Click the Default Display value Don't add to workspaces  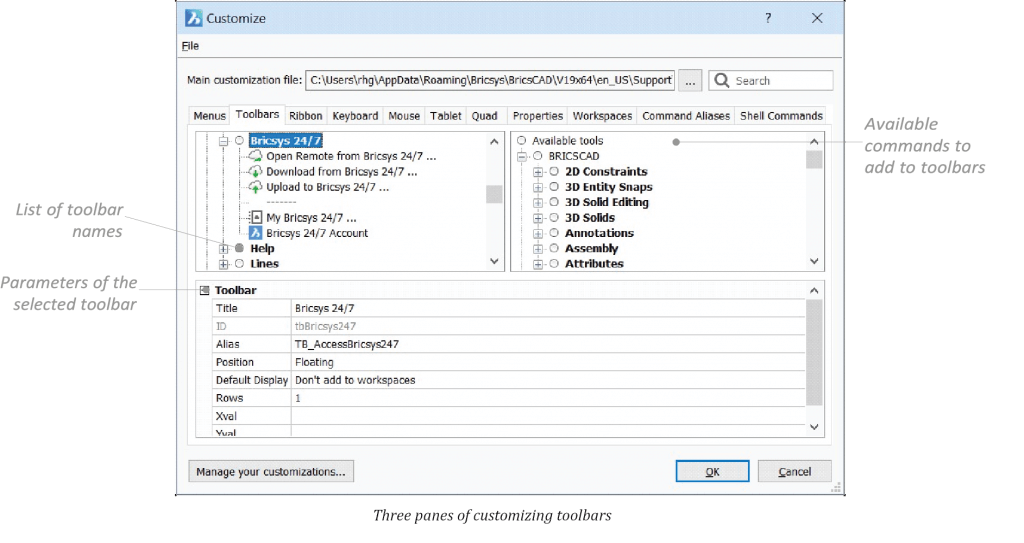pyautogui.click(x=355, y=380)
